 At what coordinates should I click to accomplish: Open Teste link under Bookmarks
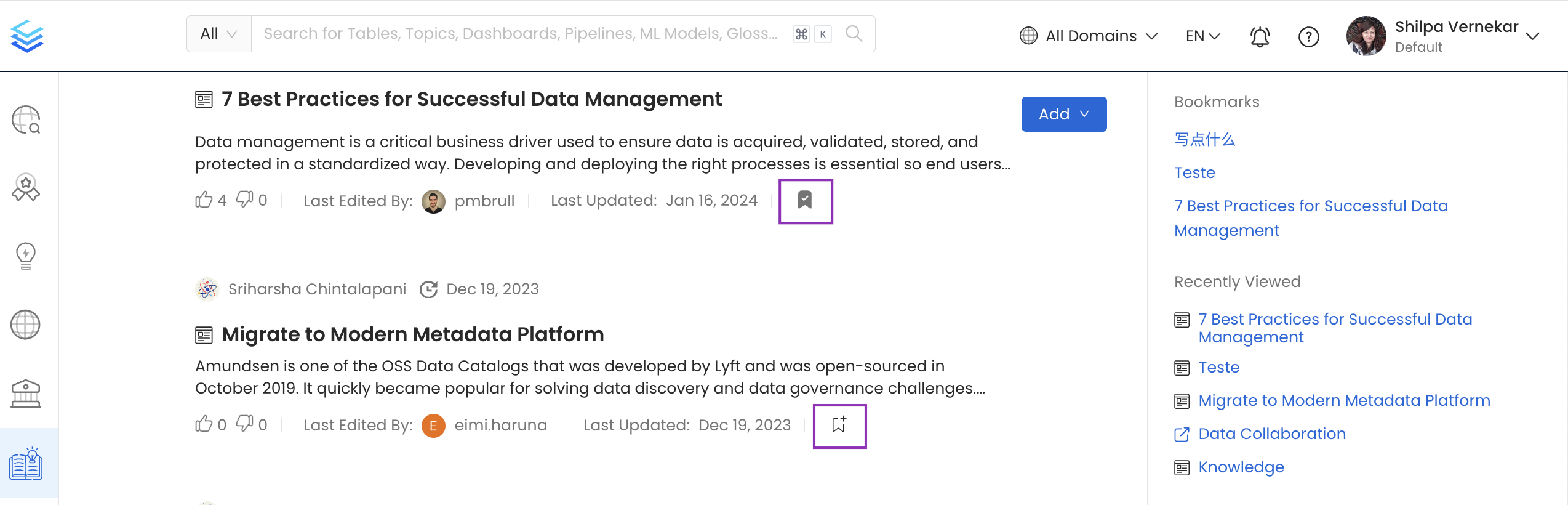coord(1194,172)
